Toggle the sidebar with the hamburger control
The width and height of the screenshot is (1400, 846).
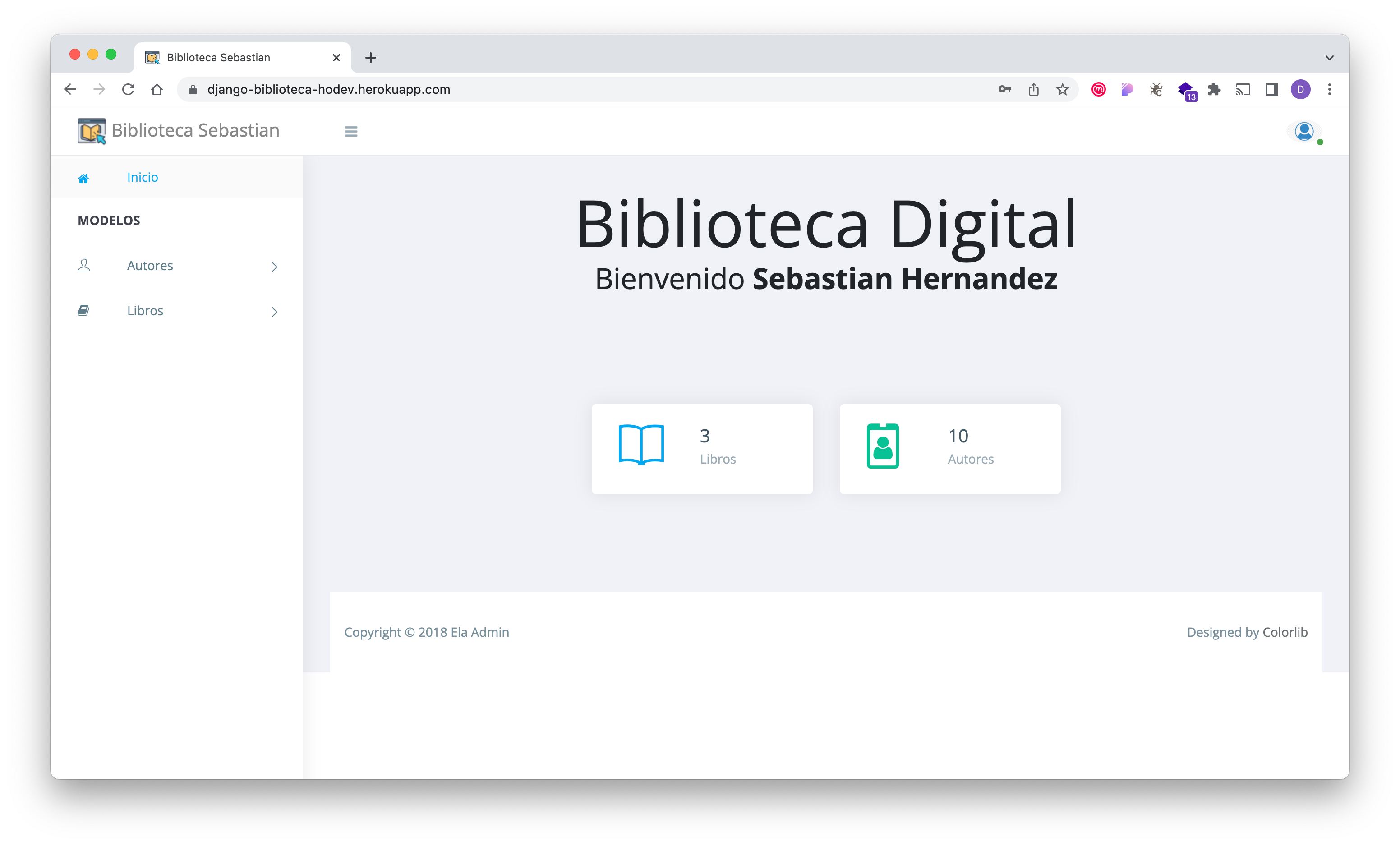(x=351, y=131)
